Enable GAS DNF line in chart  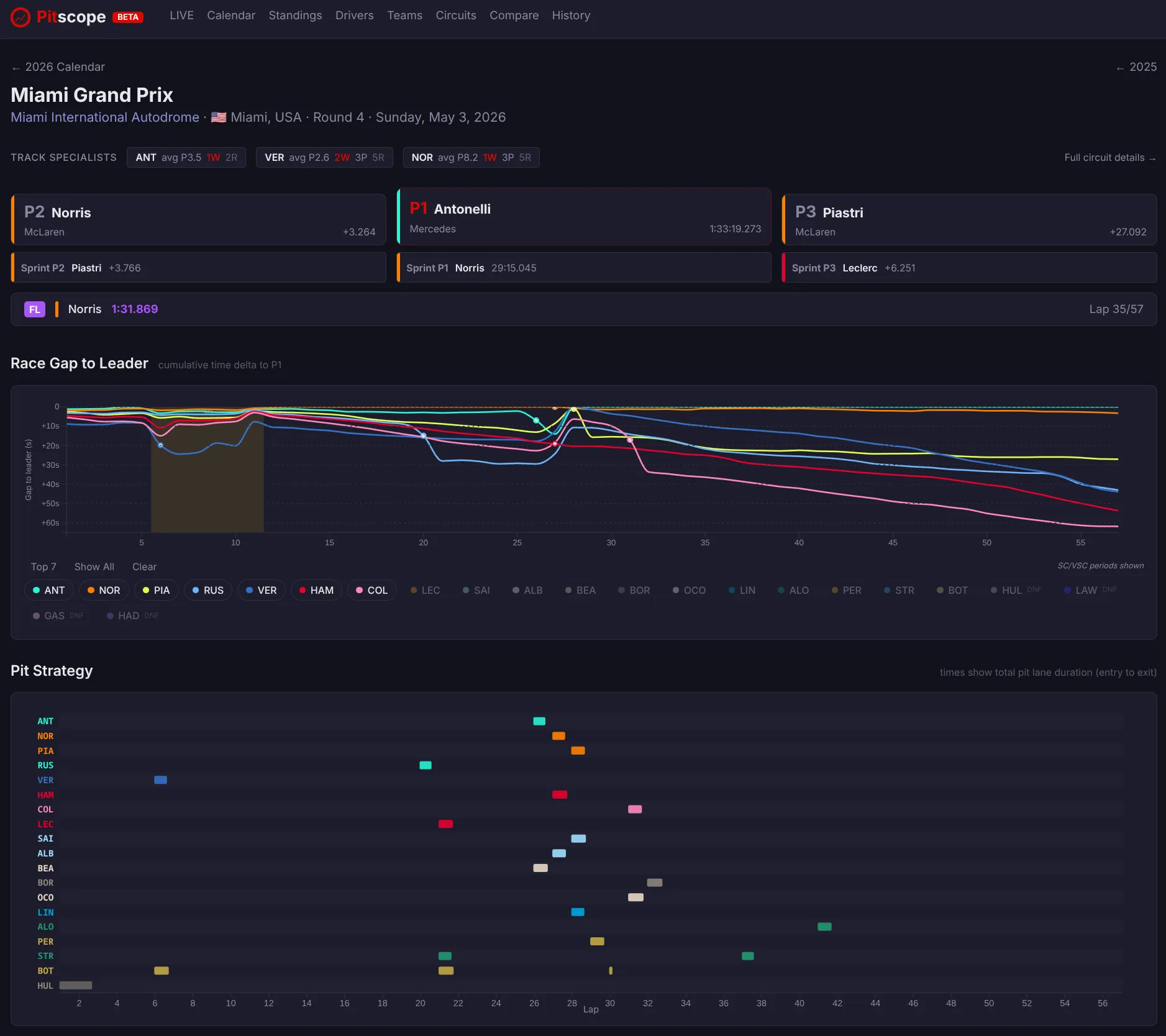[58, 616]
